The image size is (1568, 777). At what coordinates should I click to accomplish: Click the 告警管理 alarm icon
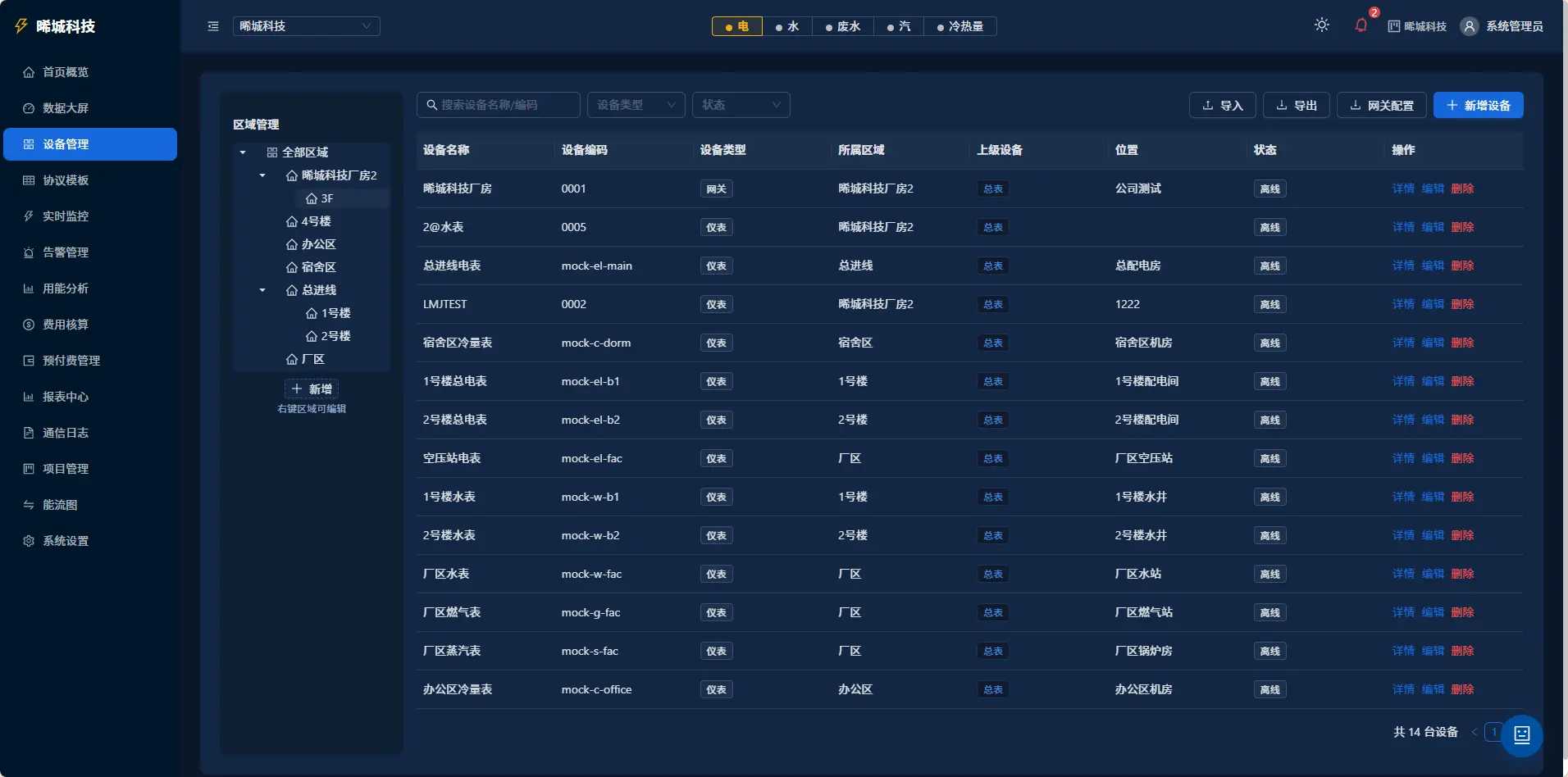[29, 252]
